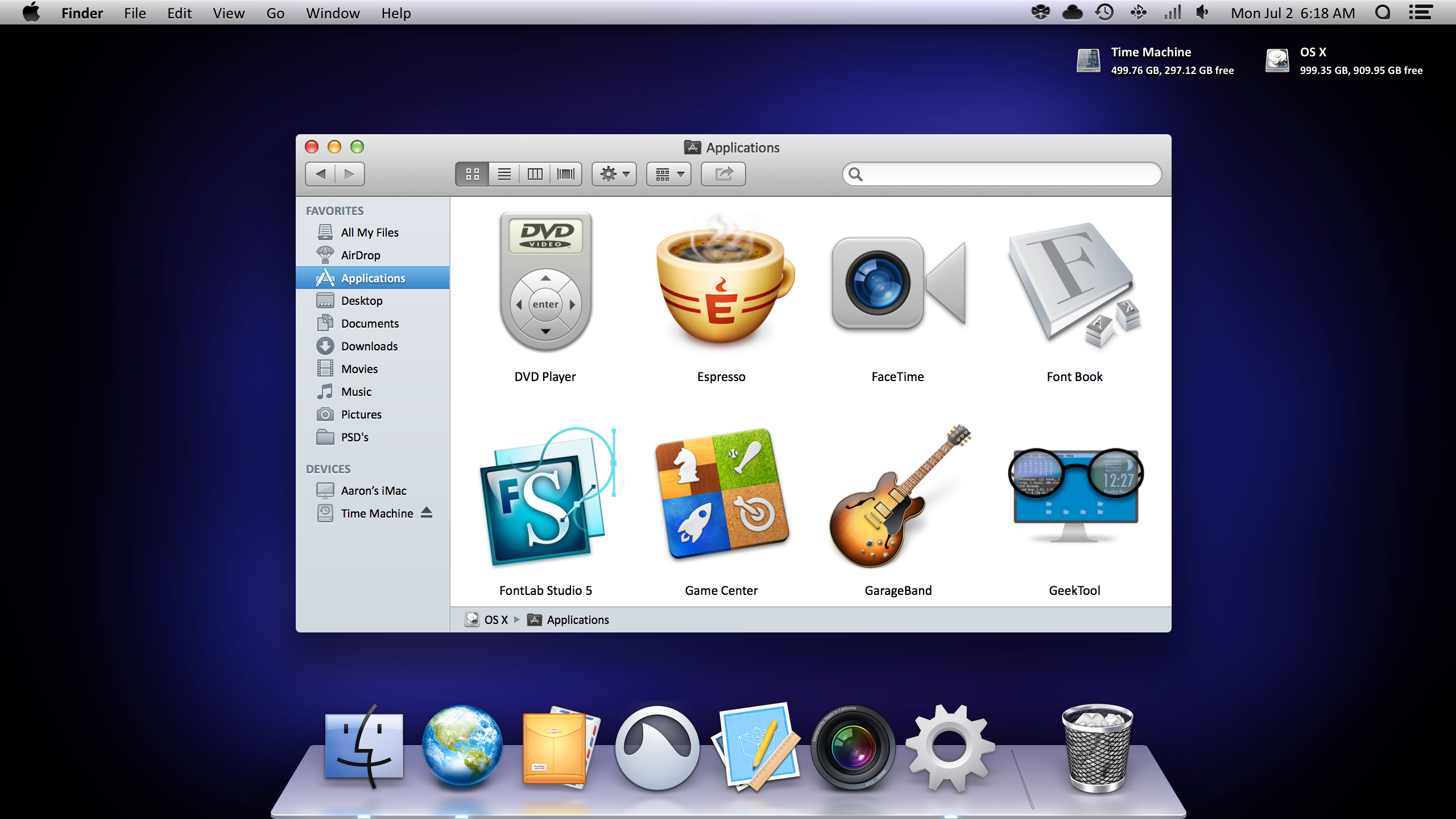Open the orange envelope app in Dock
Viewport: 1456px width, 819px height.
click(560, 747)
